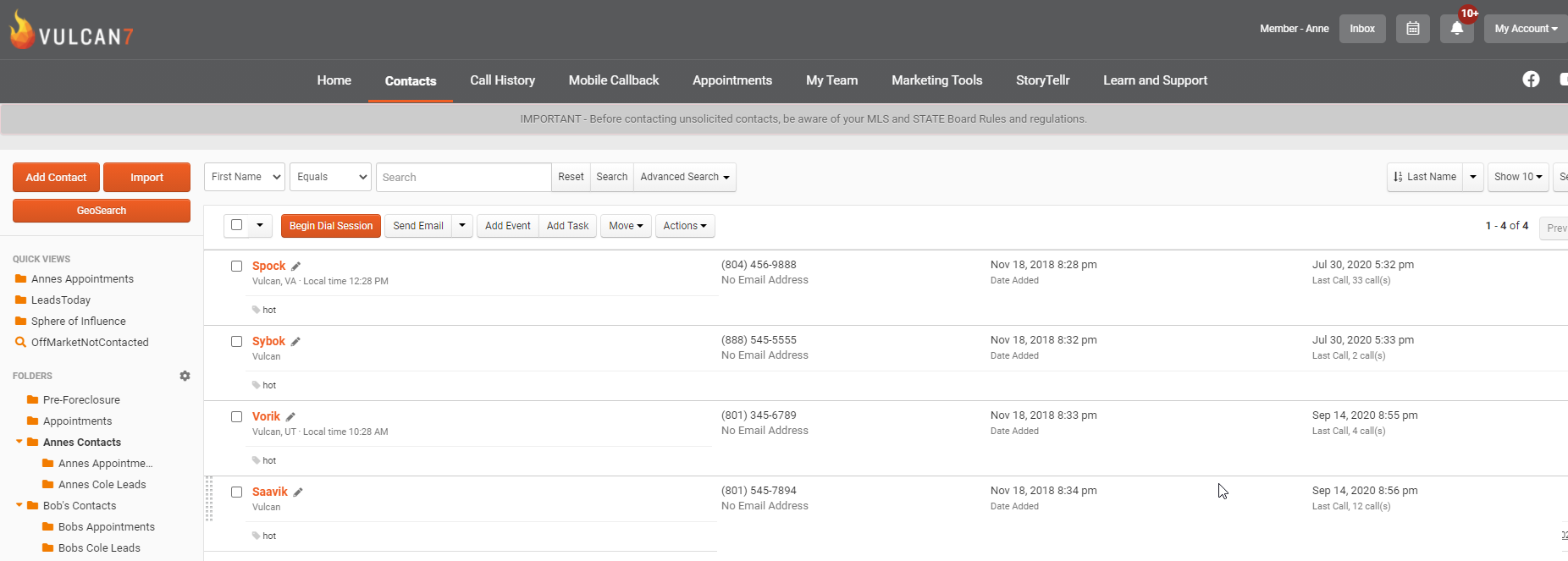Edit Saavik contact pencil icon
Viewport: 1568px width, 561px height.
pos(298,492)
